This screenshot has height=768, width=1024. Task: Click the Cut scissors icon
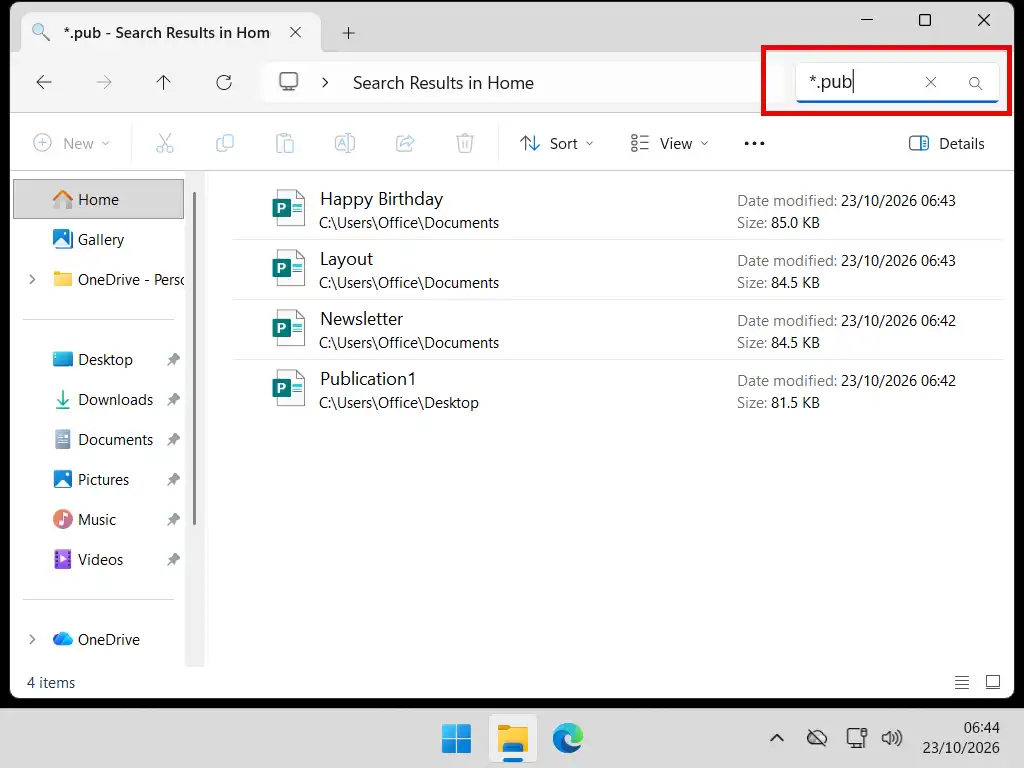pos(165,143)
